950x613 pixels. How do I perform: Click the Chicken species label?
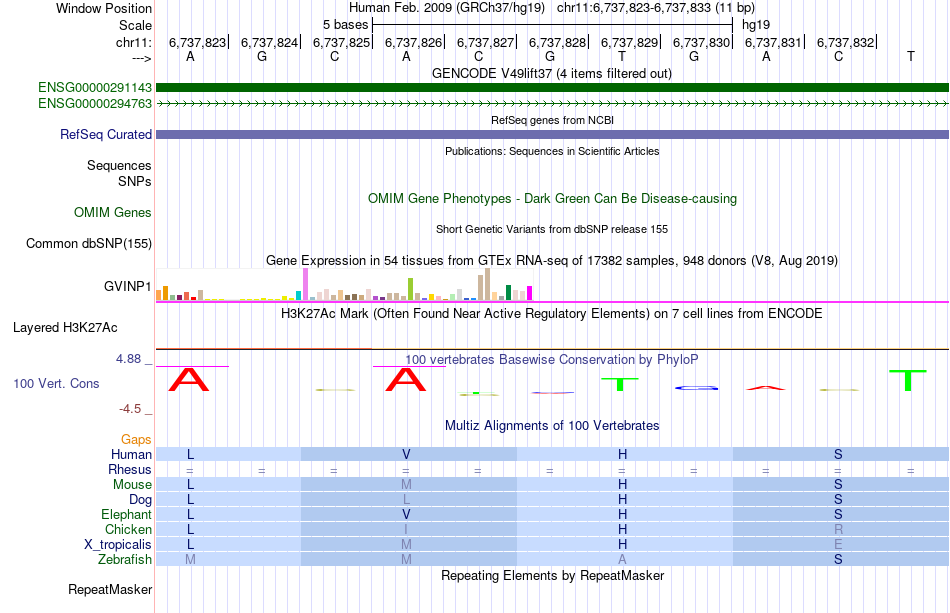pos(128,529)
